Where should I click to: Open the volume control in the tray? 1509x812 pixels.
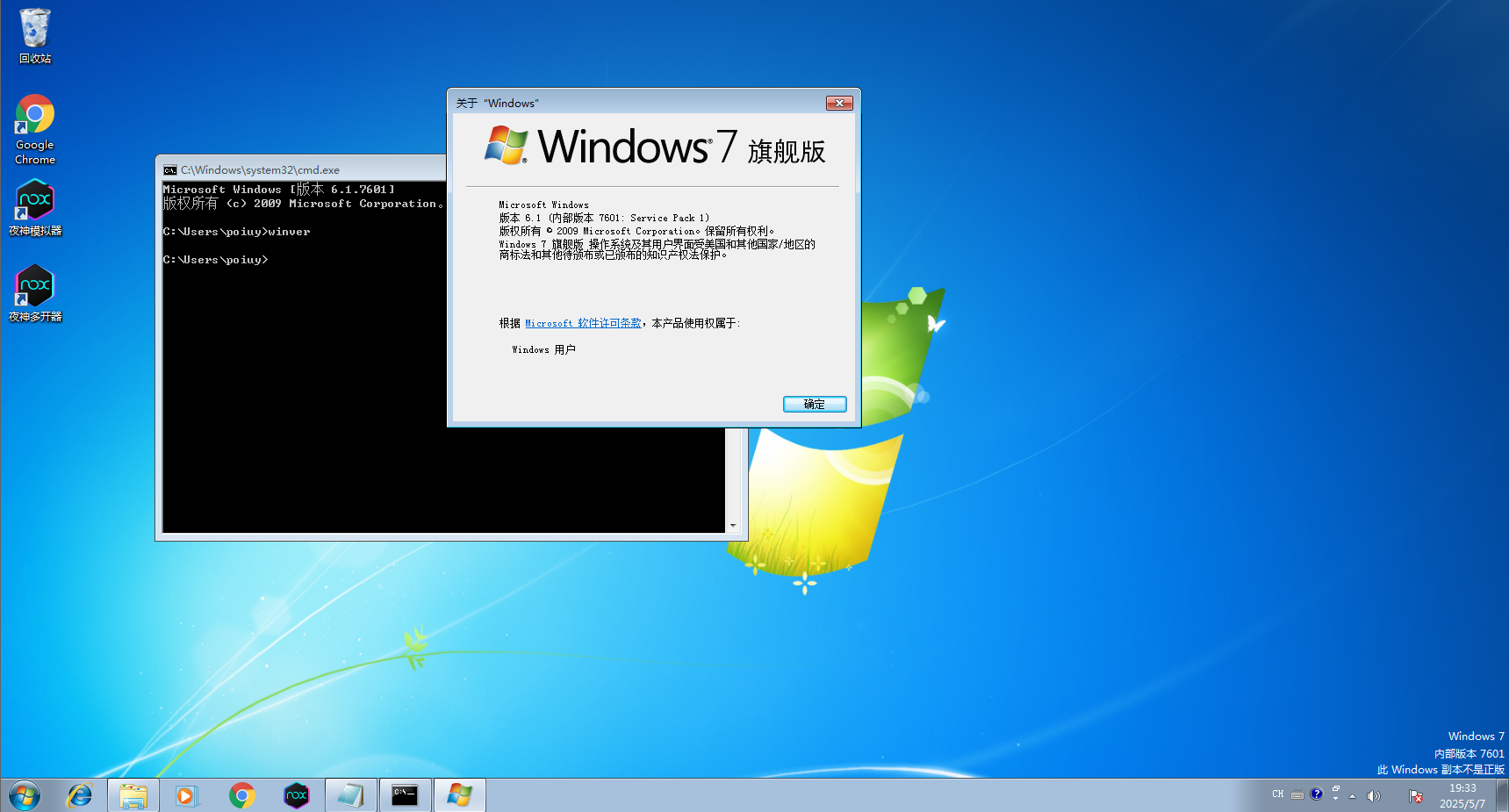(x=1374, y=796)
